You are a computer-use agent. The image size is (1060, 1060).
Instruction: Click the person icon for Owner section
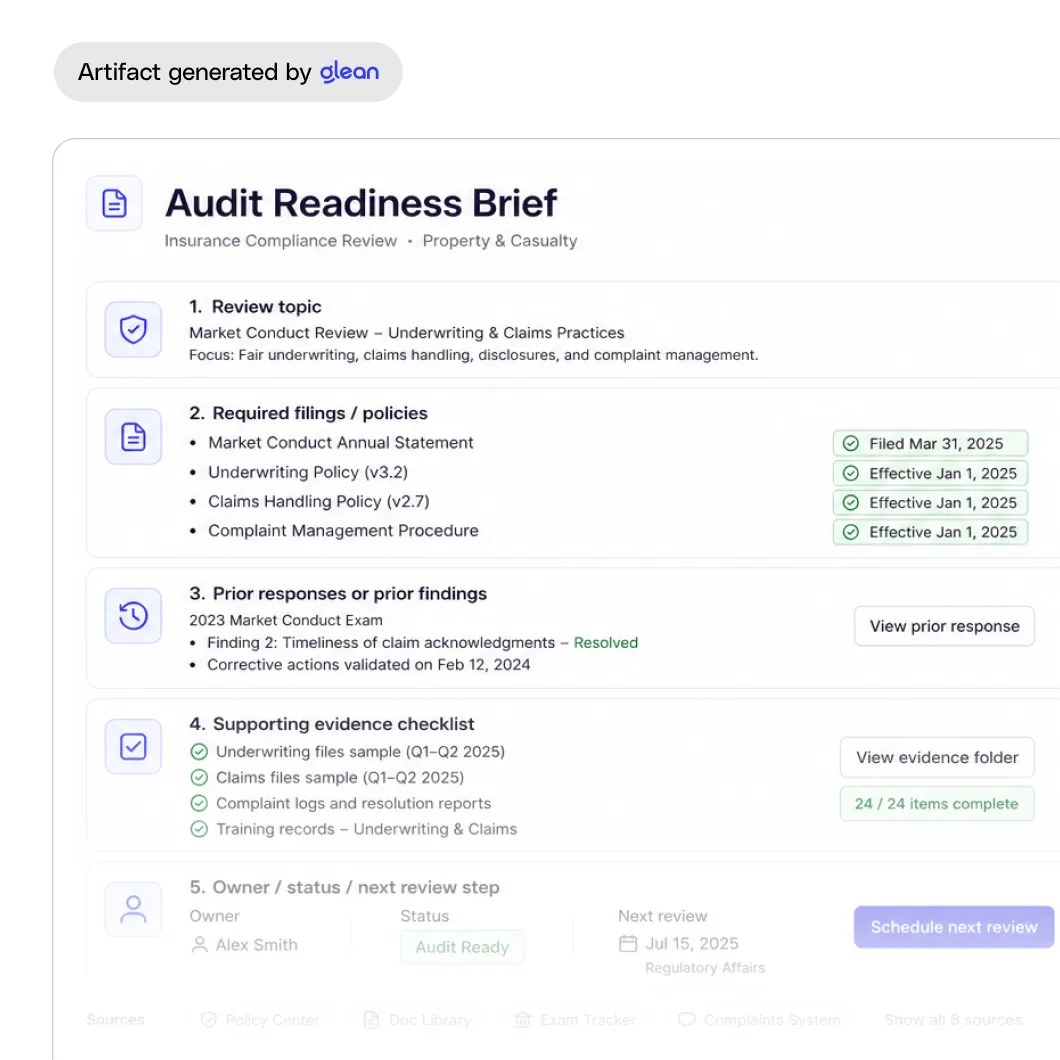click(x=133, y=909)
